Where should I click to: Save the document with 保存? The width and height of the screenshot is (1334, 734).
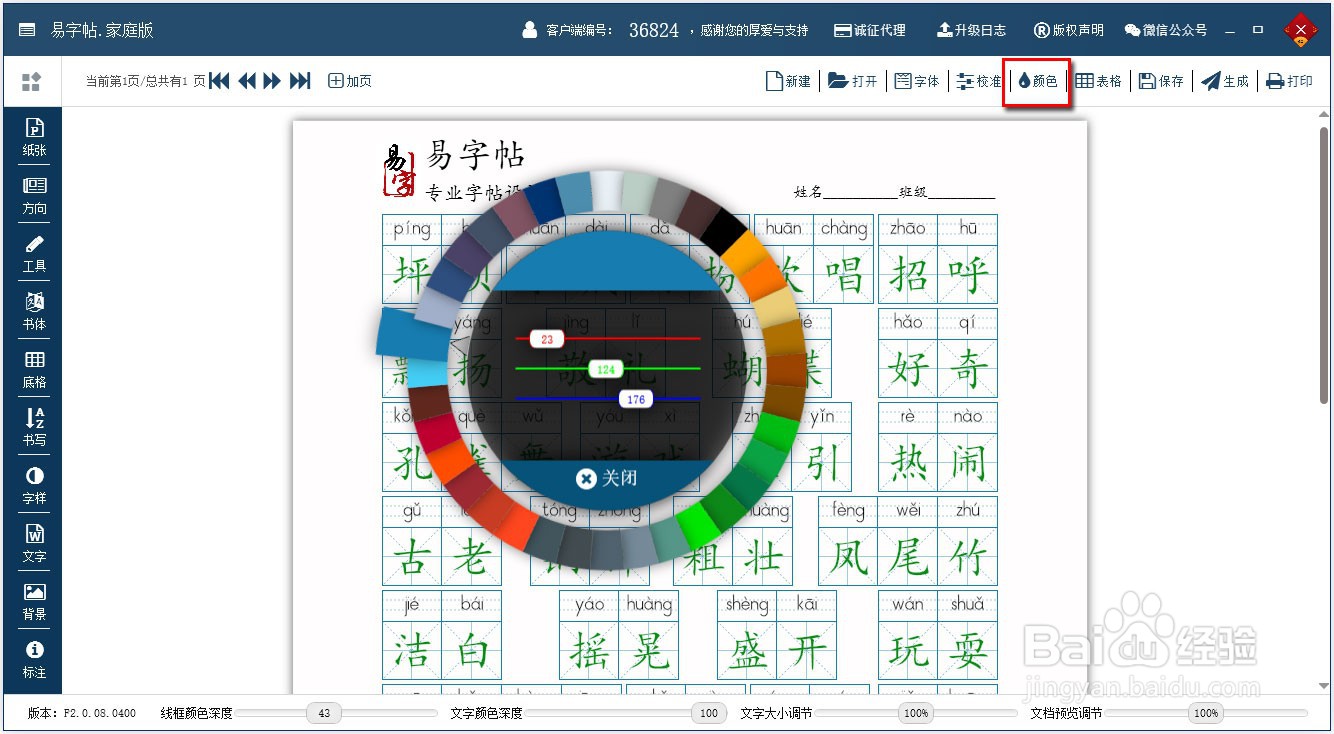[1161, 81]
